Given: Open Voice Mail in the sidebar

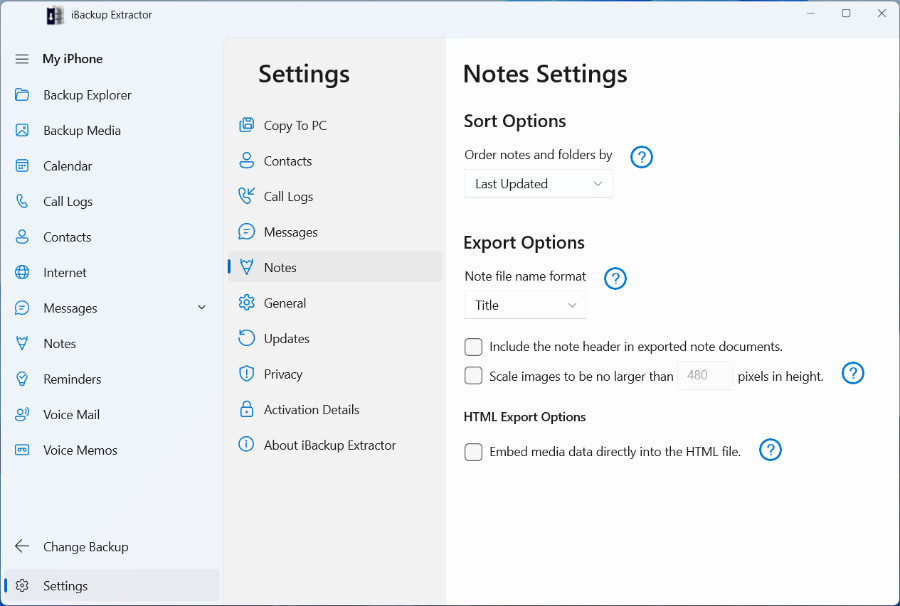Looking at the screenshot, I should coord(71,415).
